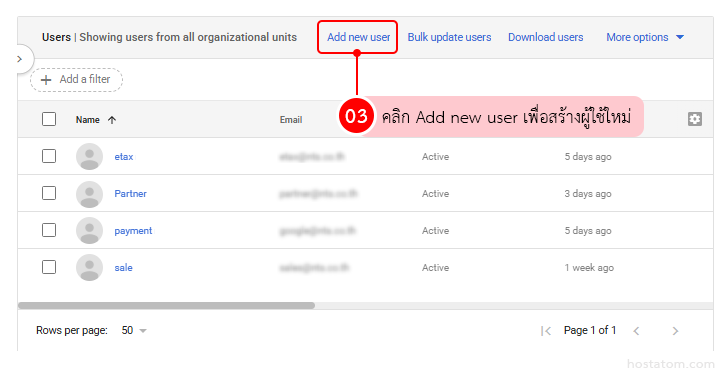Click Active status in payment row
This screenshot has width=720, height=373.
(x=435, y=231)
